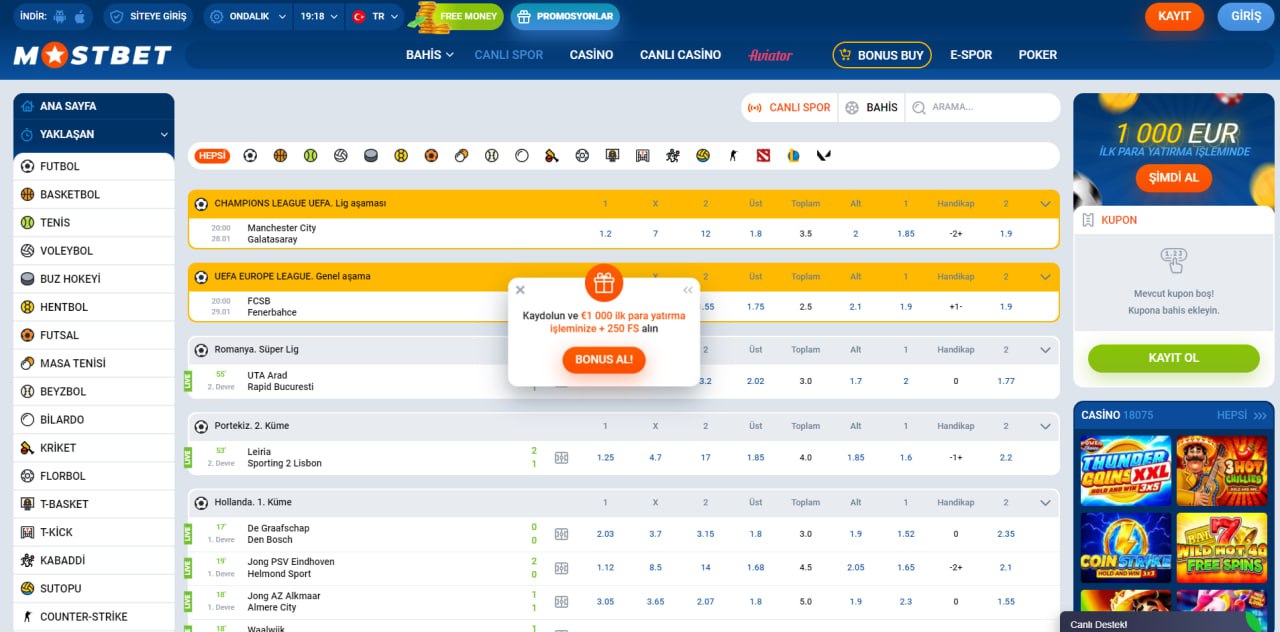
Task: Switch search filter to CANLI SPOR
Action: (x=789, y=107)
